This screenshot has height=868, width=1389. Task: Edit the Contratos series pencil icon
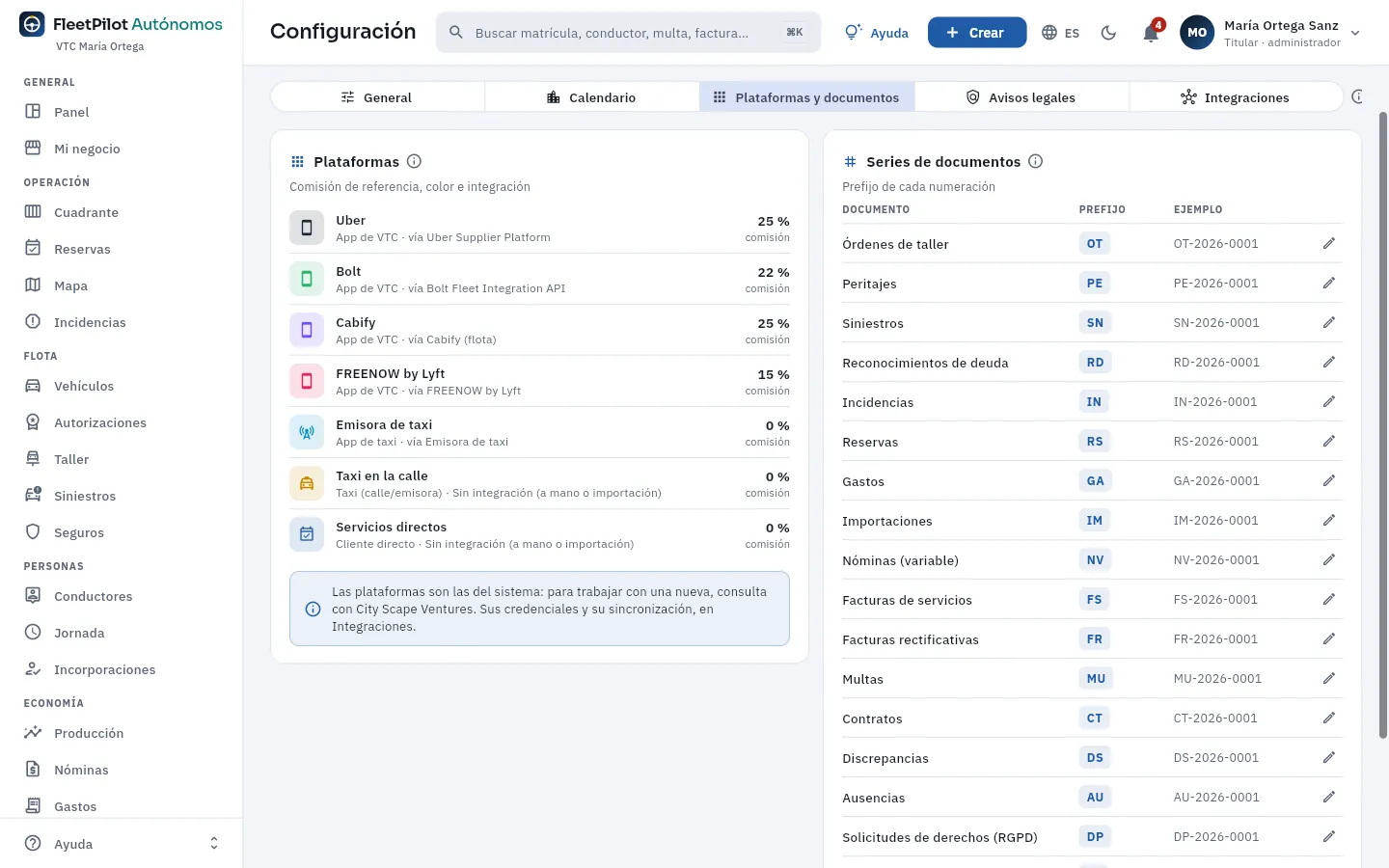pos(1329,719)
